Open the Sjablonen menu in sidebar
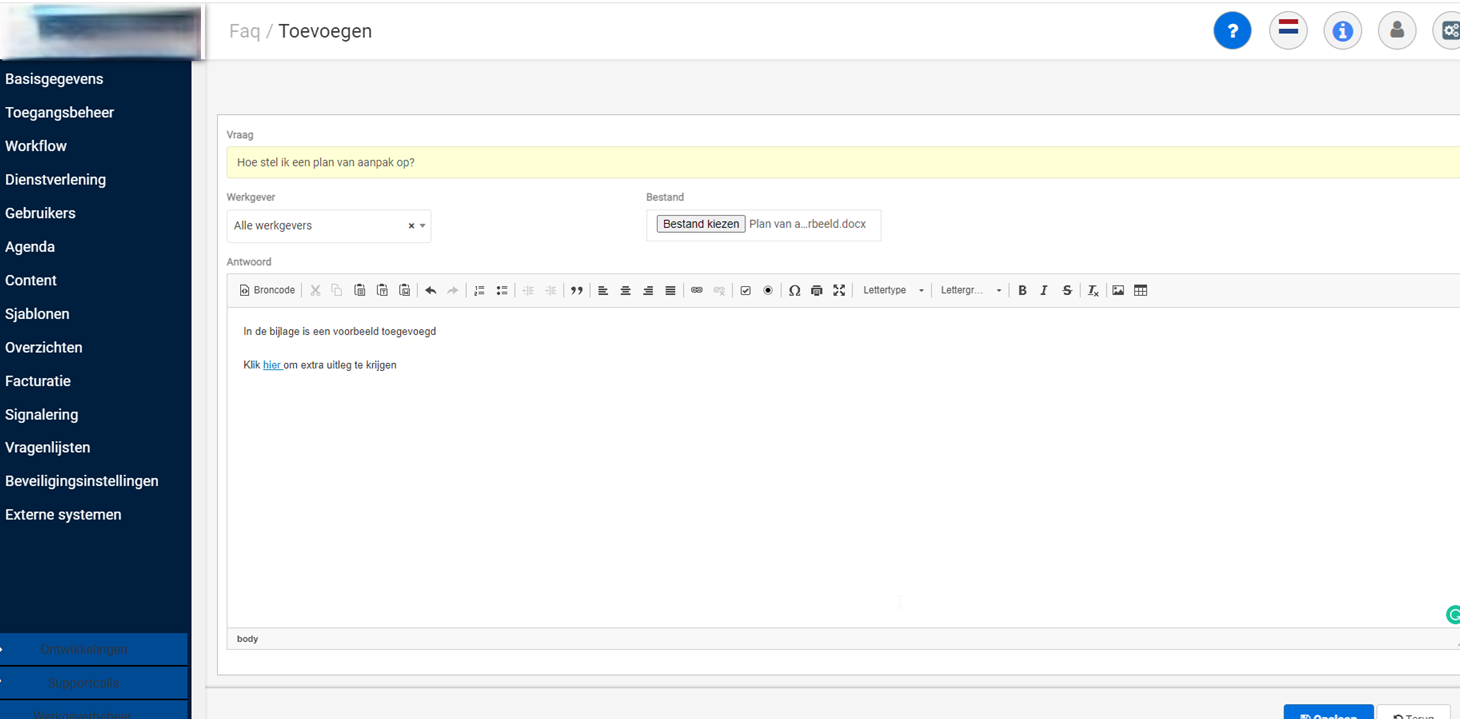1460x719 pixels. click(x=37, y=314)
